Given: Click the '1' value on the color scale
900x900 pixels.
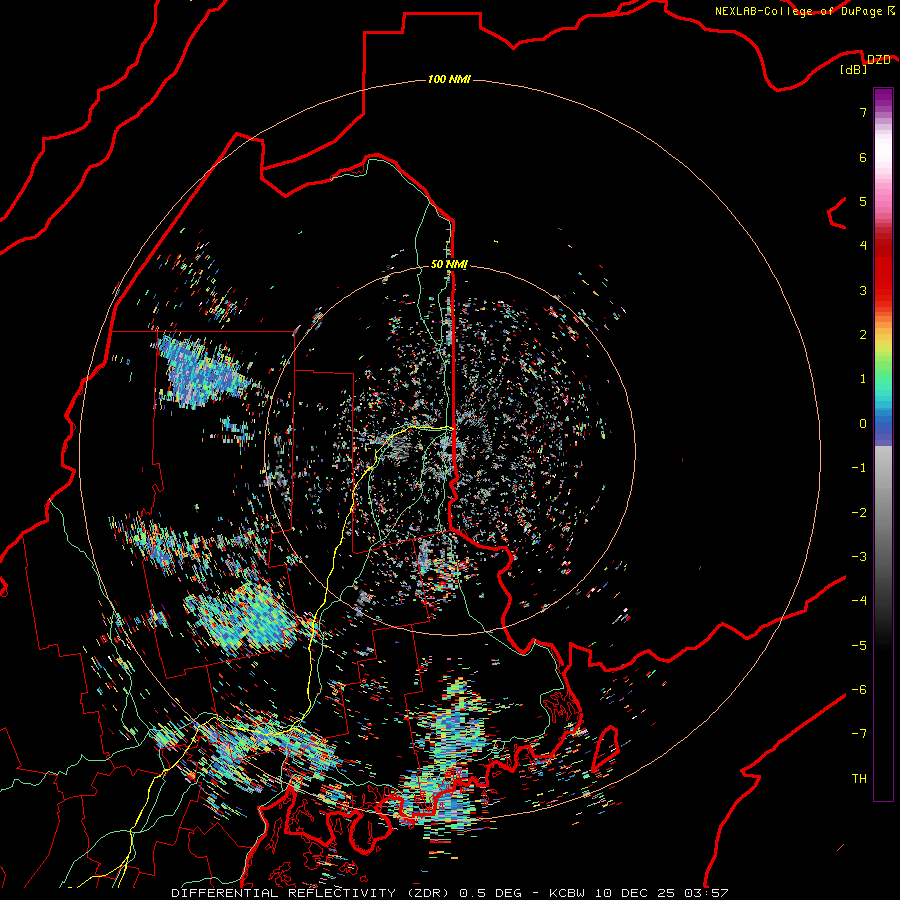Looking at the screenshot, I should [x=863, y=379].
